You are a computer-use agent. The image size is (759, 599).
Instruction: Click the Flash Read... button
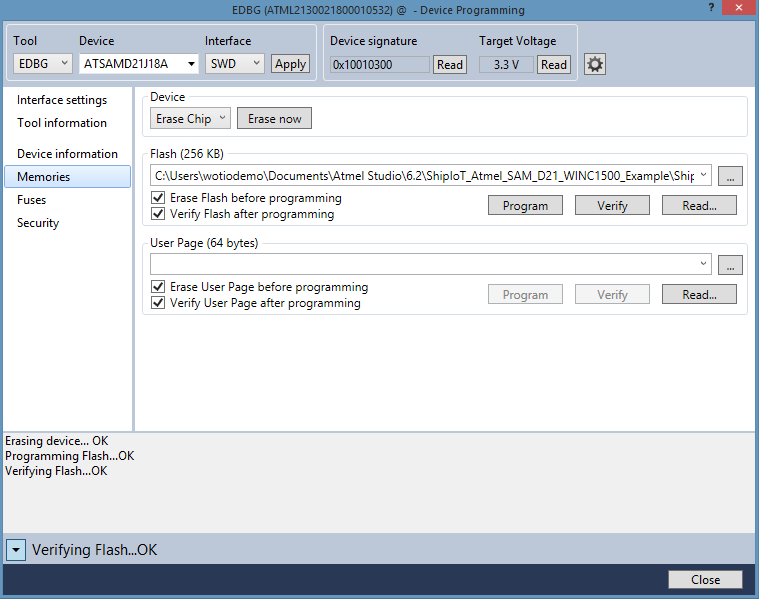(699, 205)
